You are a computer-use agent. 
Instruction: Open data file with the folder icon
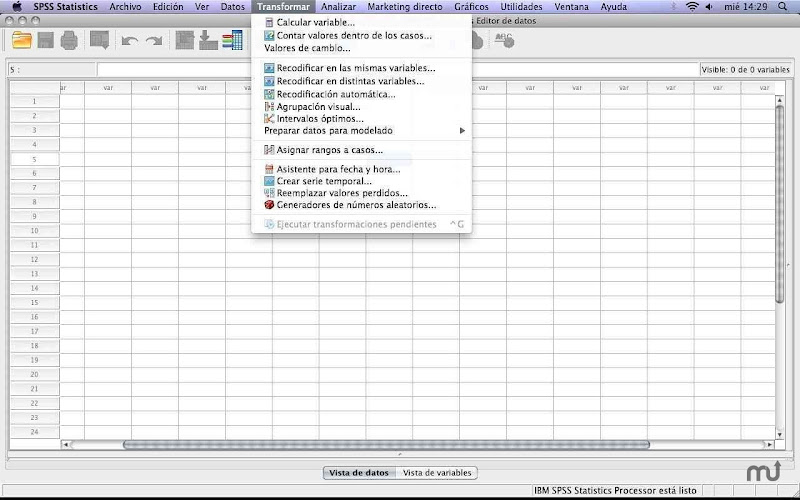click(x=22, y=40)
